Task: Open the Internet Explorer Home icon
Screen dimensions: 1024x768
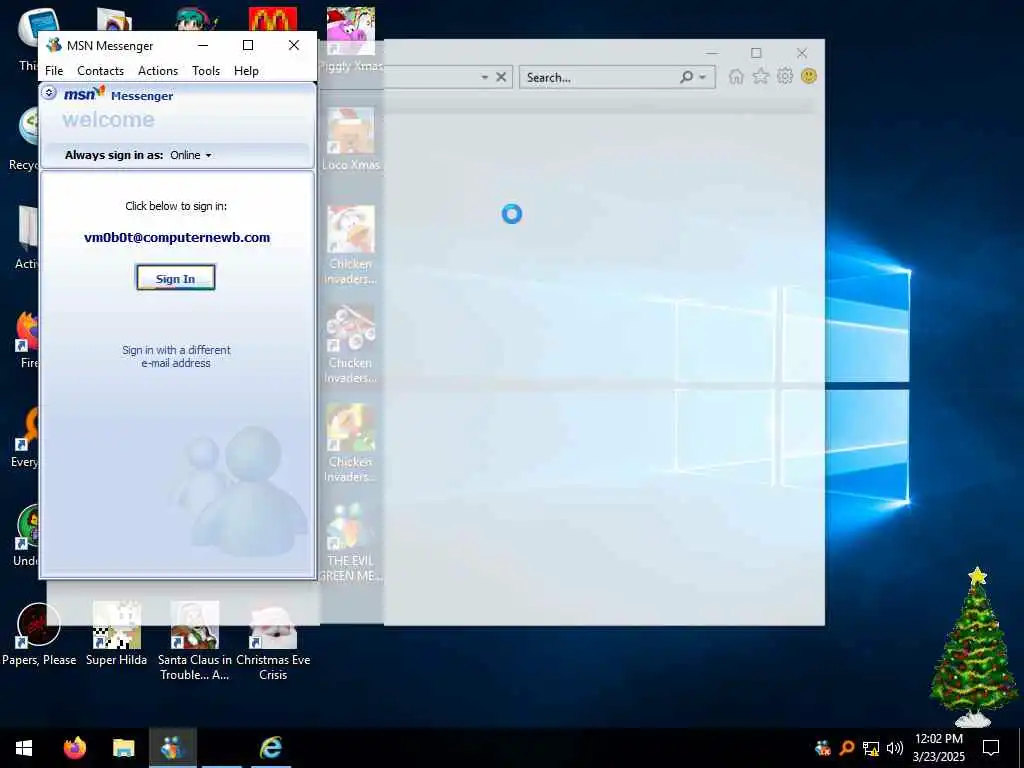Action: pyautogui.click(x=736, y=76)
